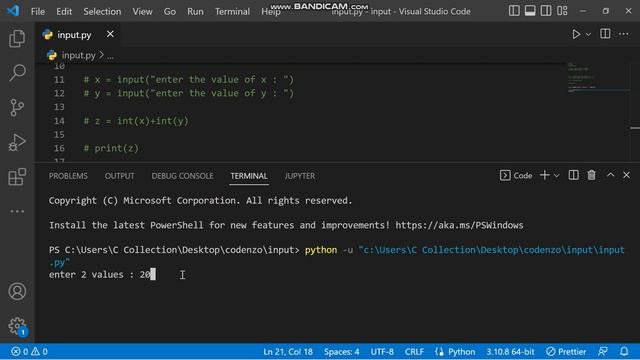The height and width of the screenshot is (360, 640).
Task: Click the VS Code logo icon
Action: pyautogui.click(x=13, y=11)
